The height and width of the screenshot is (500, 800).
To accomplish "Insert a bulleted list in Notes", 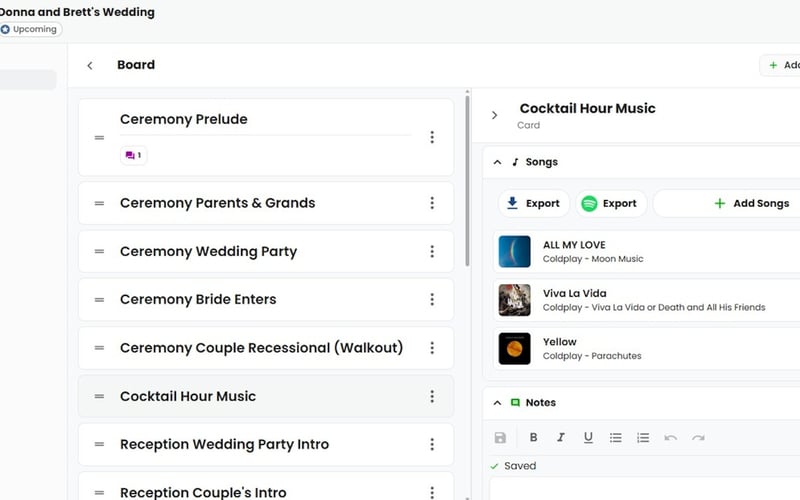I will click(x=615, y=437).
